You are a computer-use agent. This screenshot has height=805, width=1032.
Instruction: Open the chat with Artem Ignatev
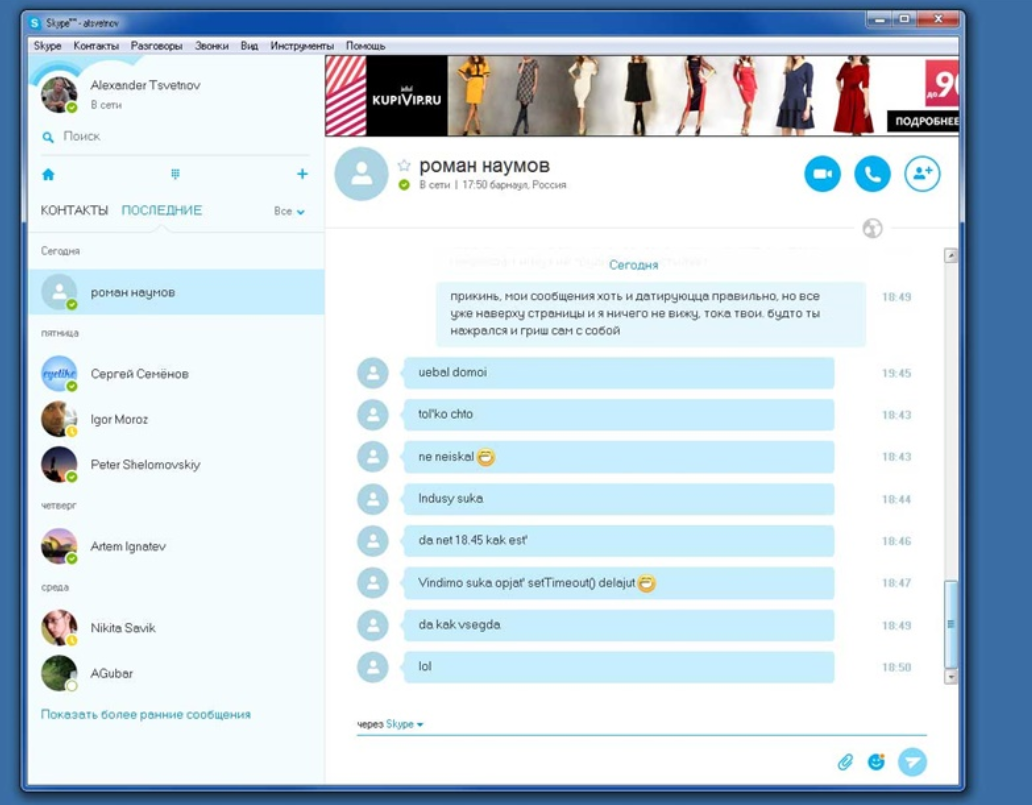coord(176,546)
